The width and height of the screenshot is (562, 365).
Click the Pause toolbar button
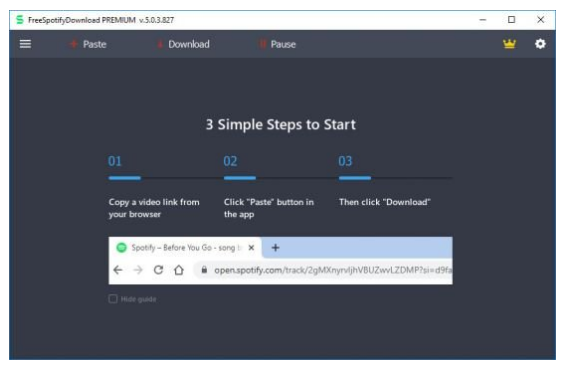pos(278,44)
